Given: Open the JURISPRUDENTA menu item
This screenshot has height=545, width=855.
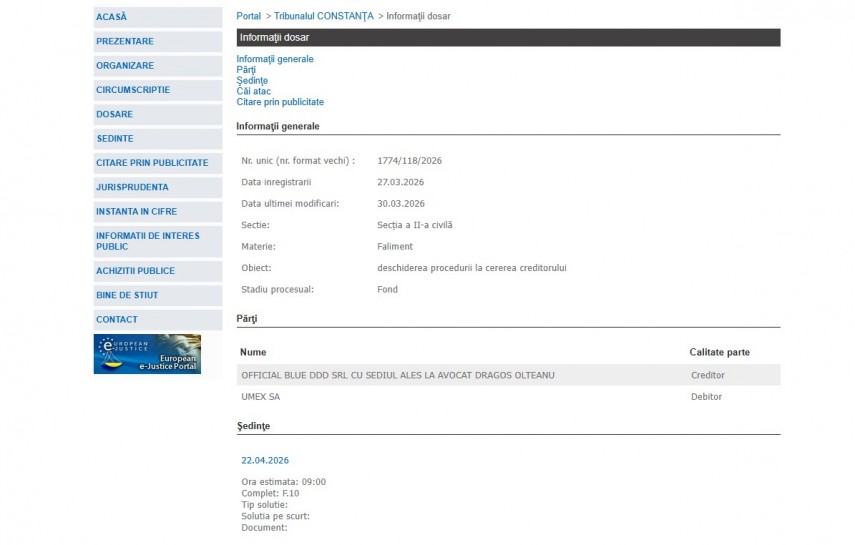Looking at the screenshot, I should [x=132, y=187].
